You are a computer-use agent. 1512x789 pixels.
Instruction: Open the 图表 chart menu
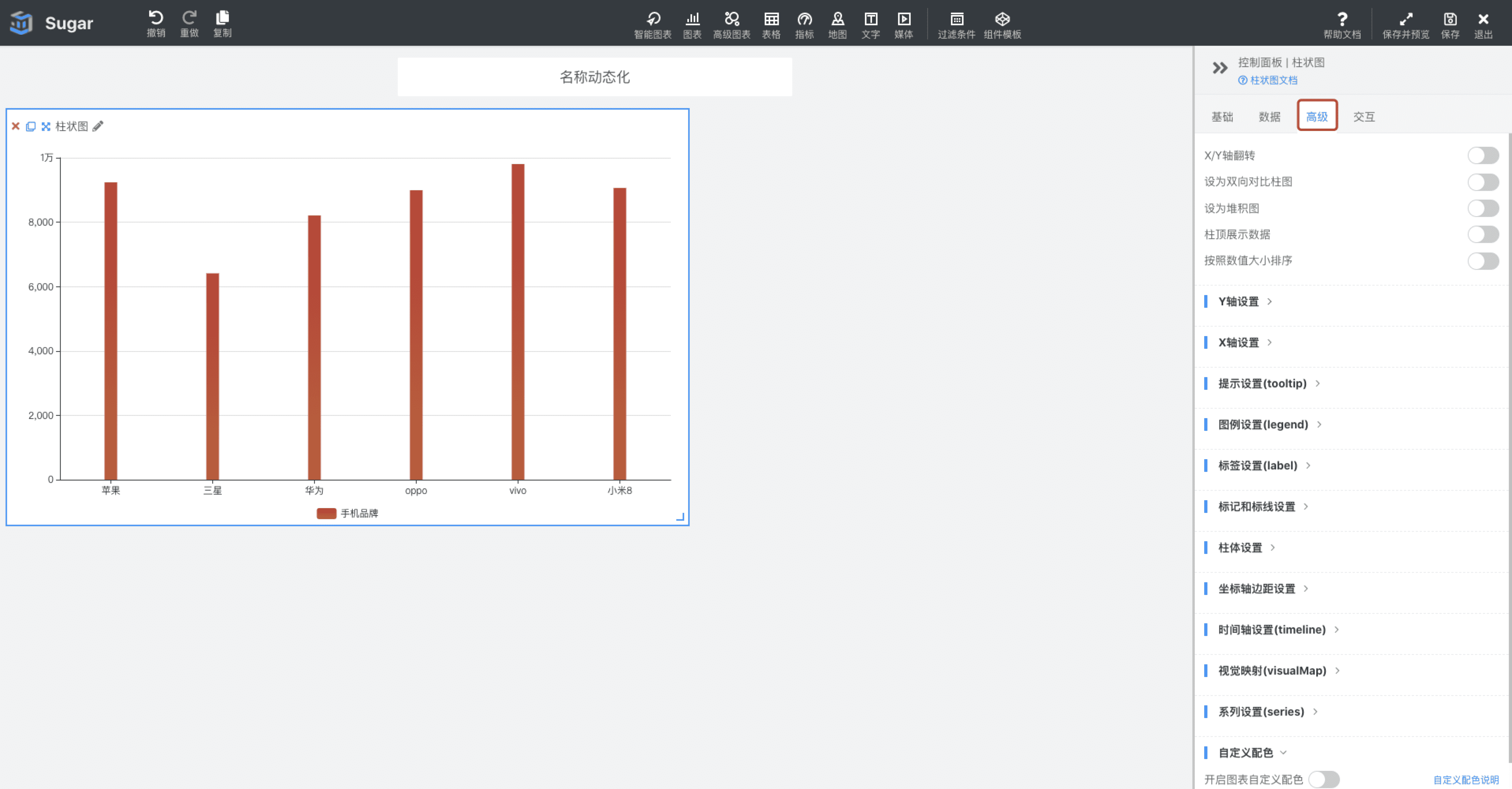click(x=692, y=25)
